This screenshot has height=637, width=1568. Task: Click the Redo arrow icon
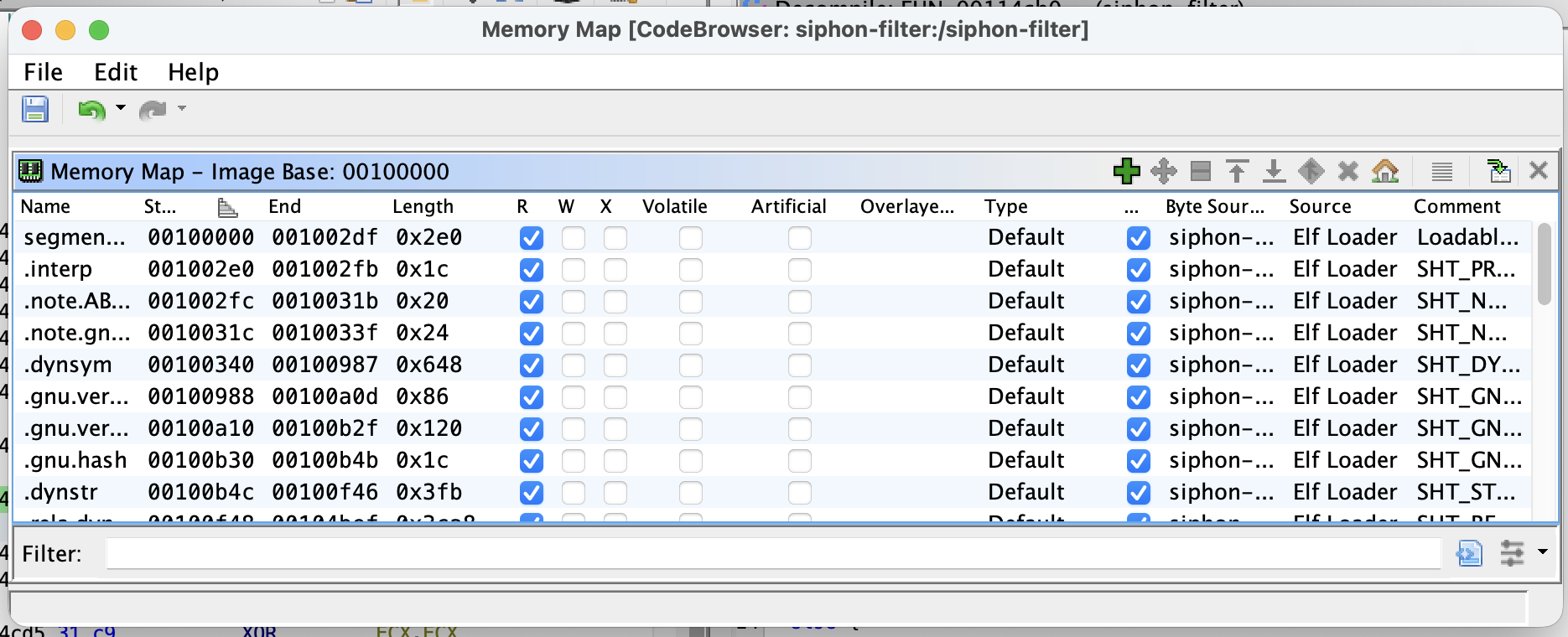tap(153, 110)
